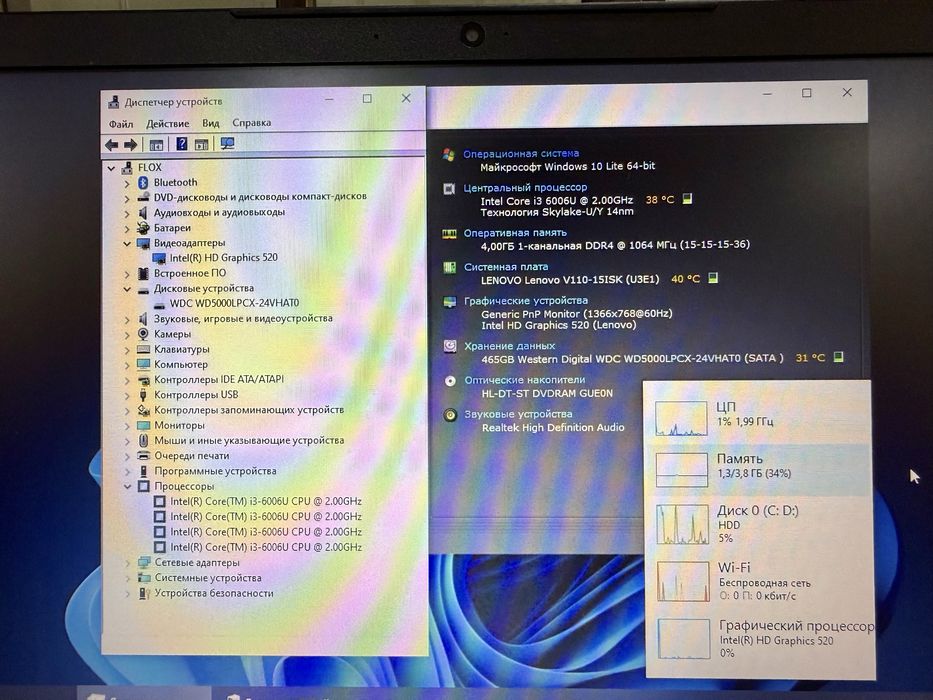Viewport: 933px width, 700px height.
Task: Select Контроллеры запоминающих устройств row
Action: tap(249, 410)
